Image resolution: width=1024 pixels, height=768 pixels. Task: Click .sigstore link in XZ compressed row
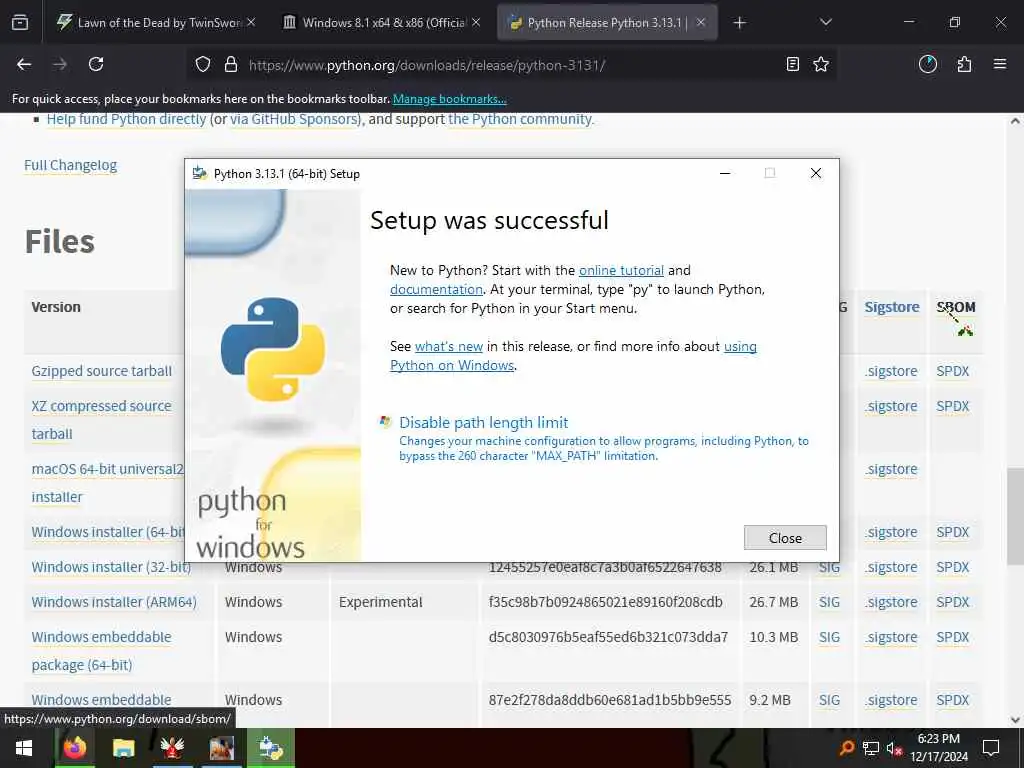891,406
